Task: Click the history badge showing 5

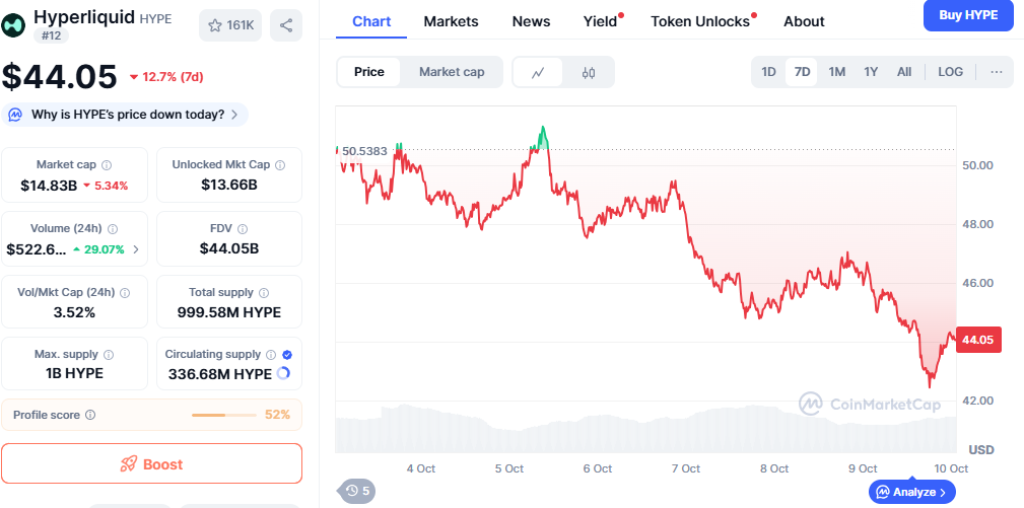Action: click(358, 490)
